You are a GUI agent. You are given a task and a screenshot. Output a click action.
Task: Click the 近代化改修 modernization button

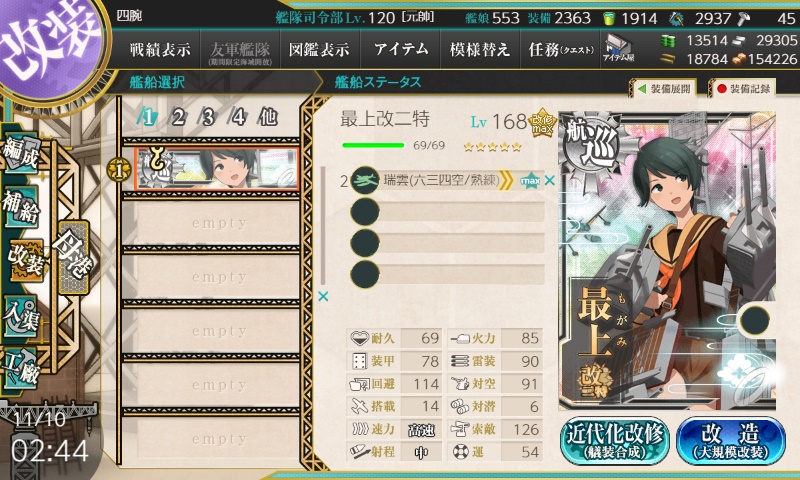[x=615, y=441]
